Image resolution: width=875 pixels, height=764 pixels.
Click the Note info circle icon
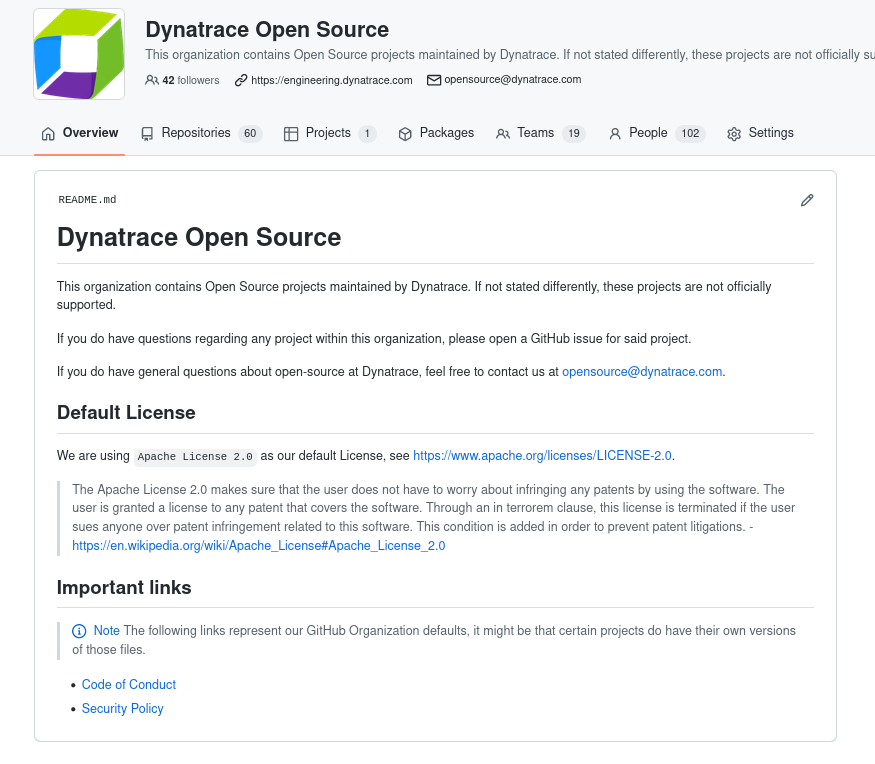[79, 631]
